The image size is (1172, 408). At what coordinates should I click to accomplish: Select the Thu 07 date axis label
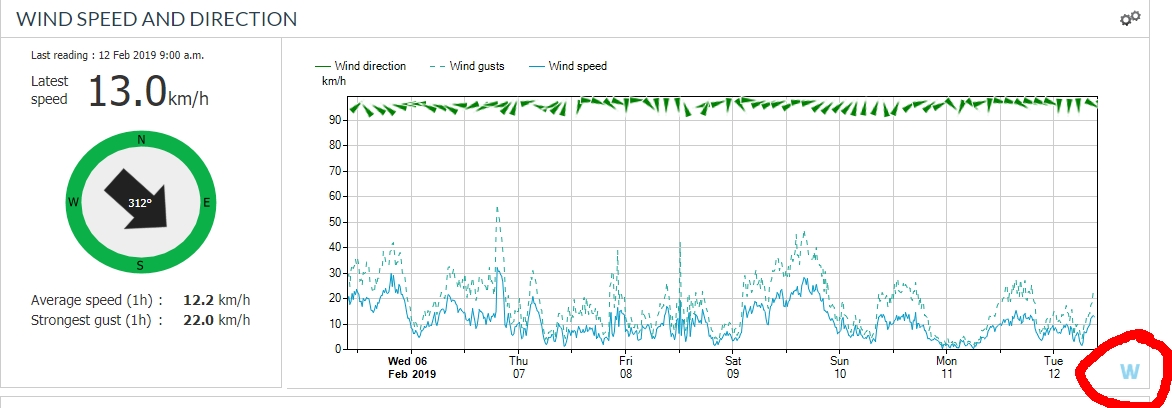[518, 367]
